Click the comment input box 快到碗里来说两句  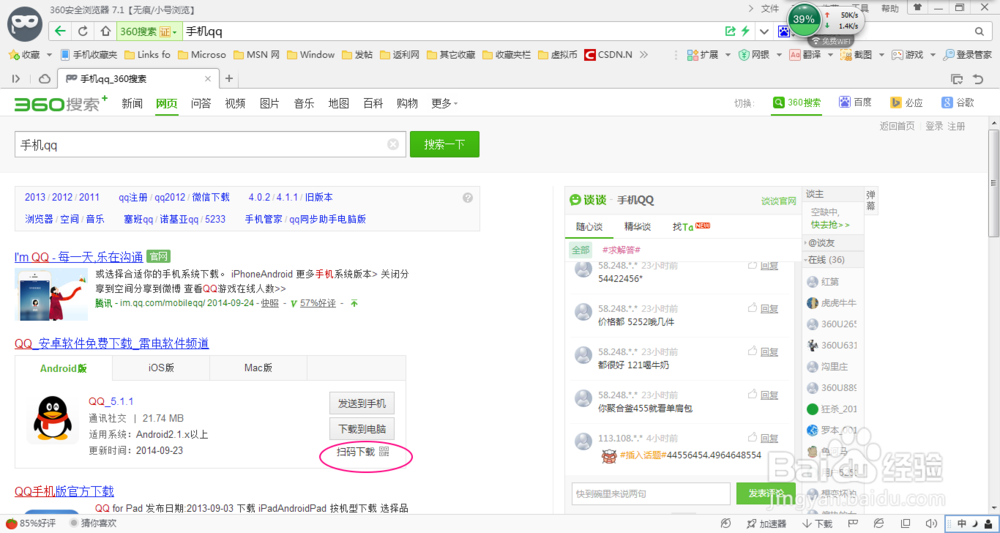pyautogui.click(x=651, y=493)
